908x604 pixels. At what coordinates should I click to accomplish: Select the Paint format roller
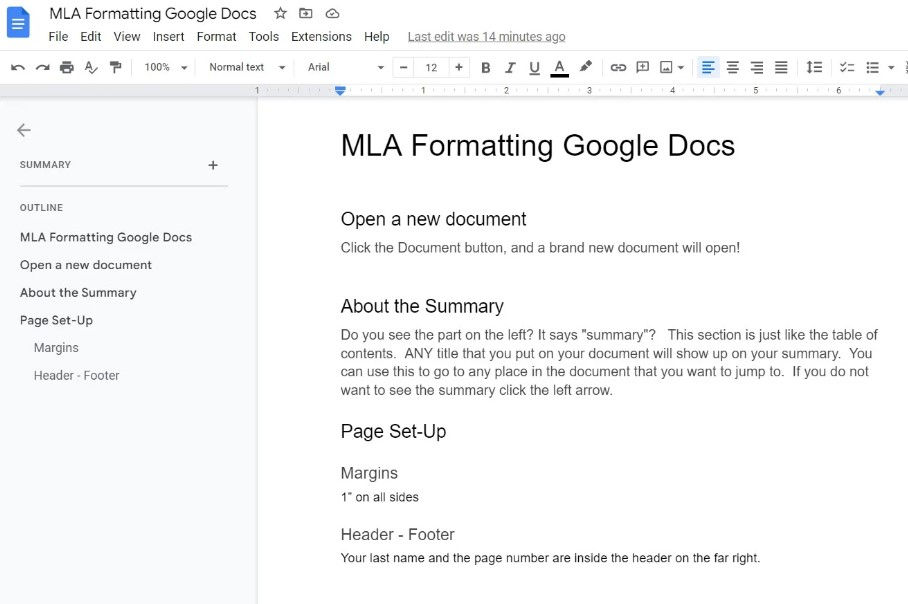click(116, 67)
